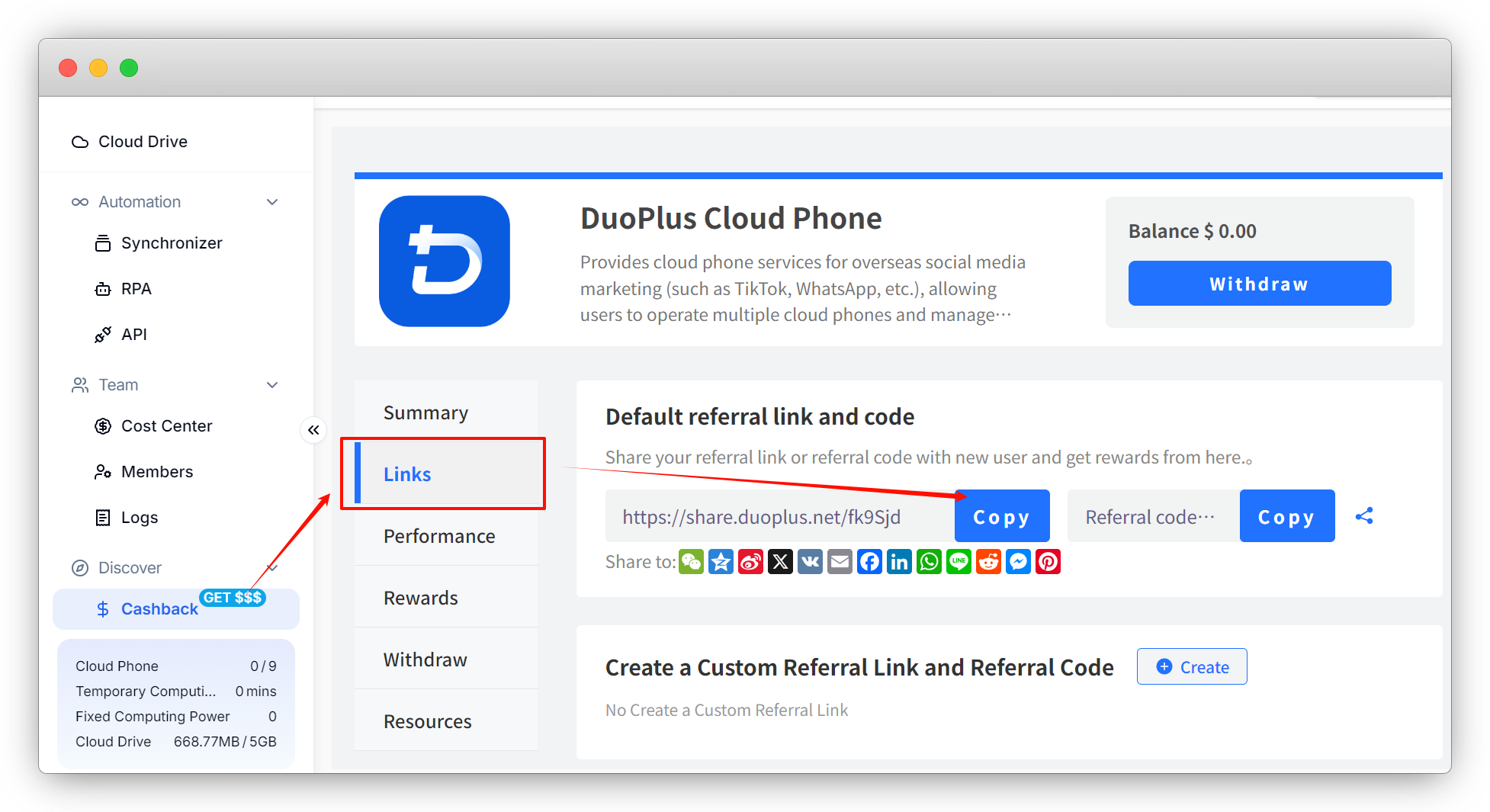Switch to the Summary tab

pyautogui.click(x=446, y=412)
